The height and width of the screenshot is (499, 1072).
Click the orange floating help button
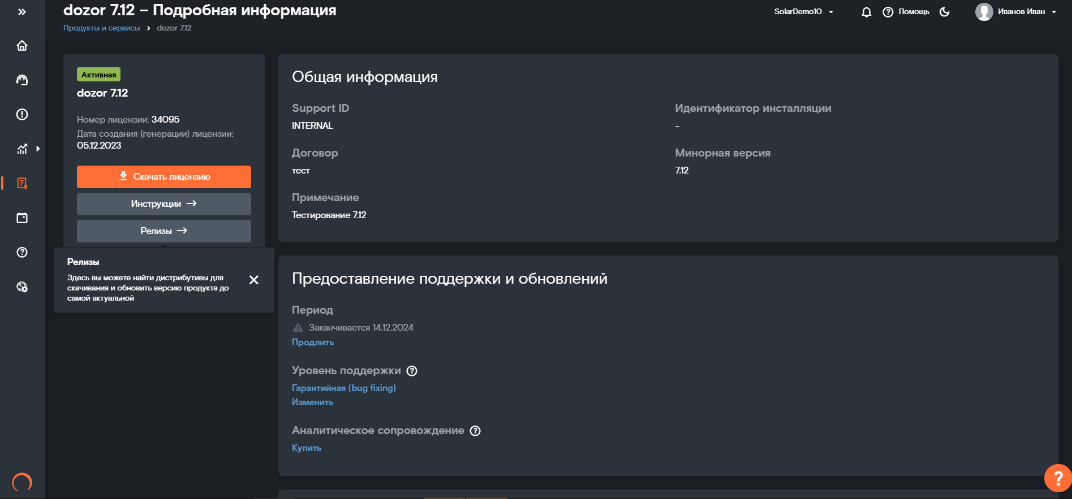coord(1056,478)
